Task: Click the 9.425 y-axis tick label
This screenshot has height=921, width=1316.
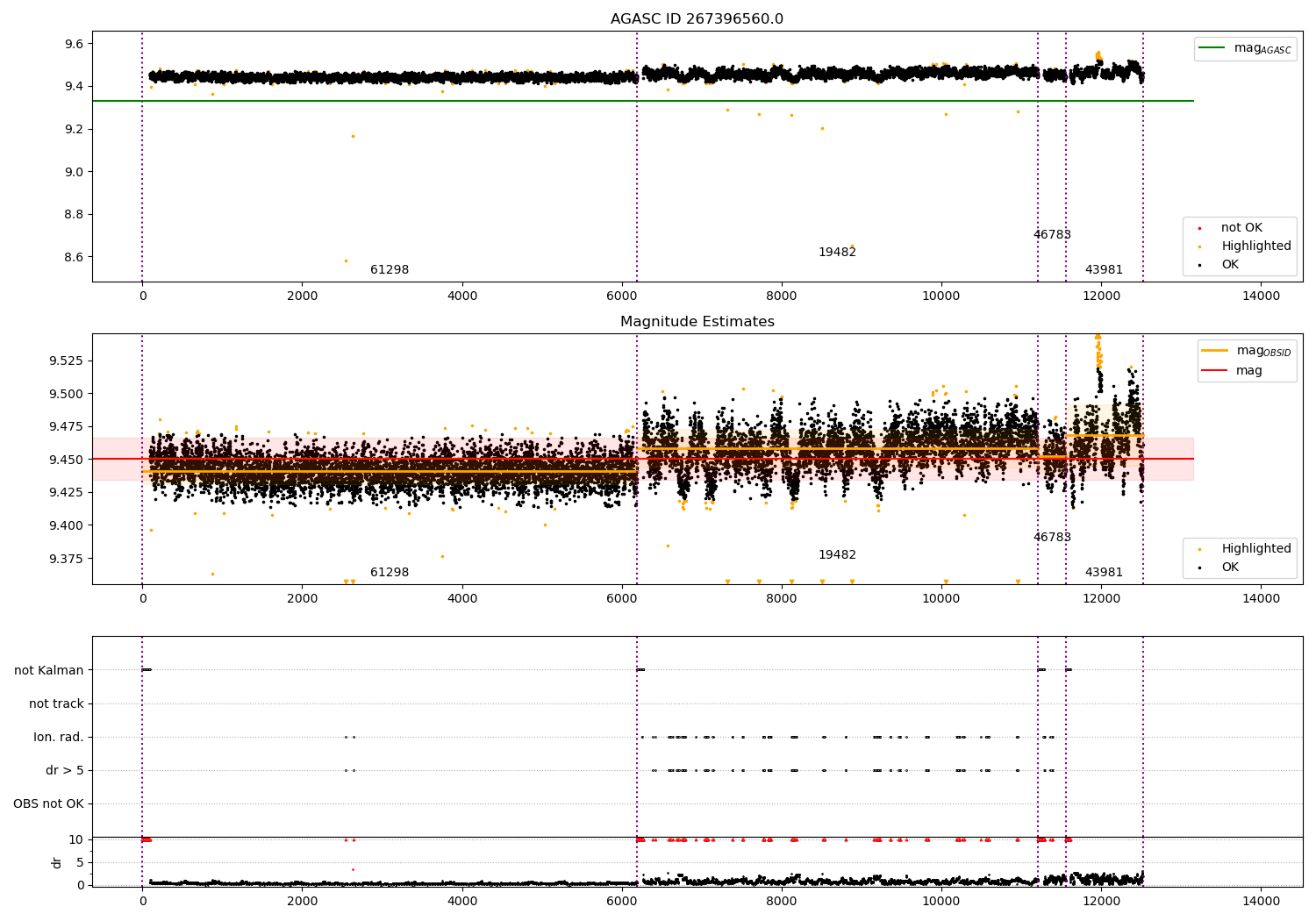Action: [x=67, y=493]
